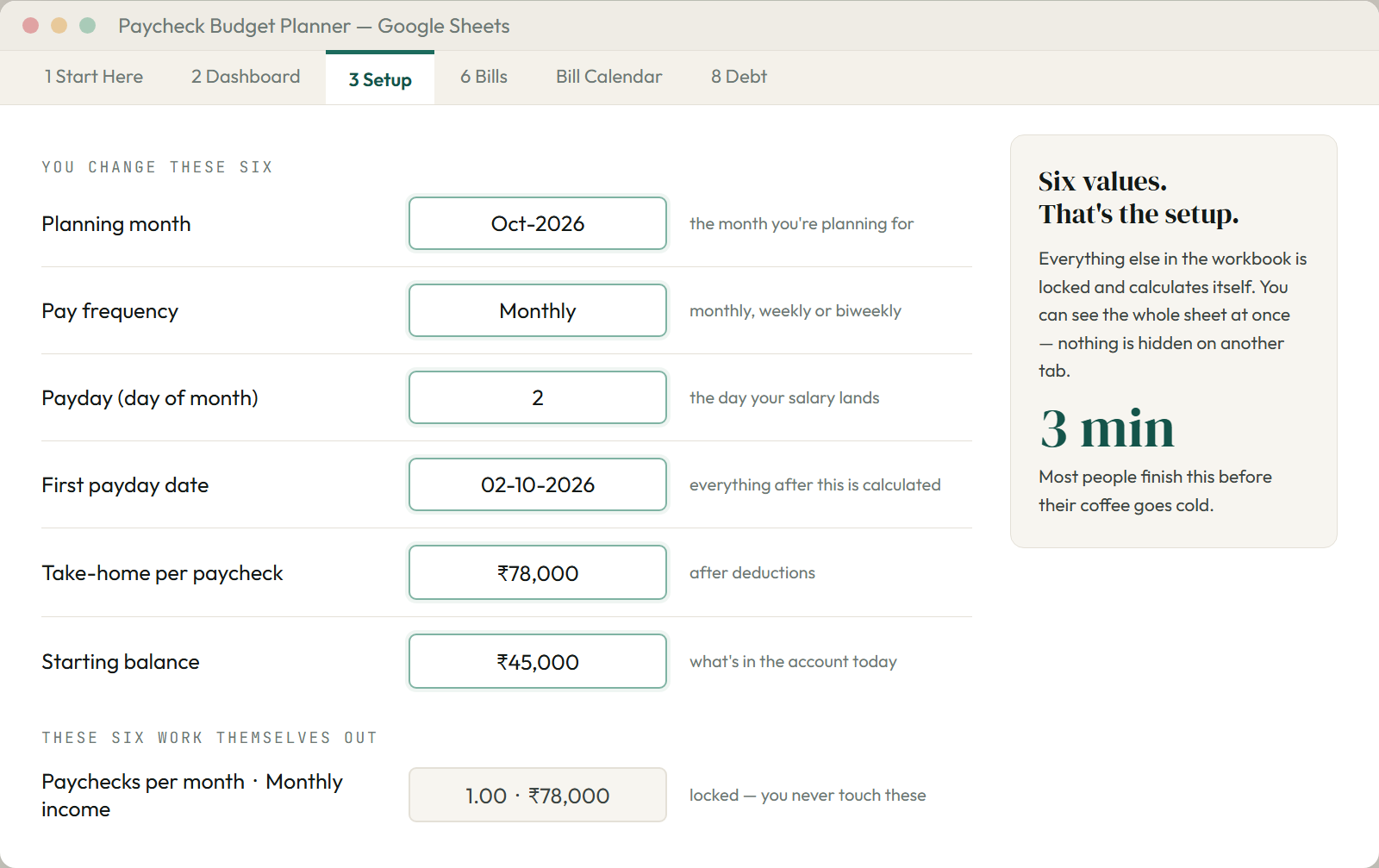
Task: Click the yellow minimize window button
Action: coord(59,25)
